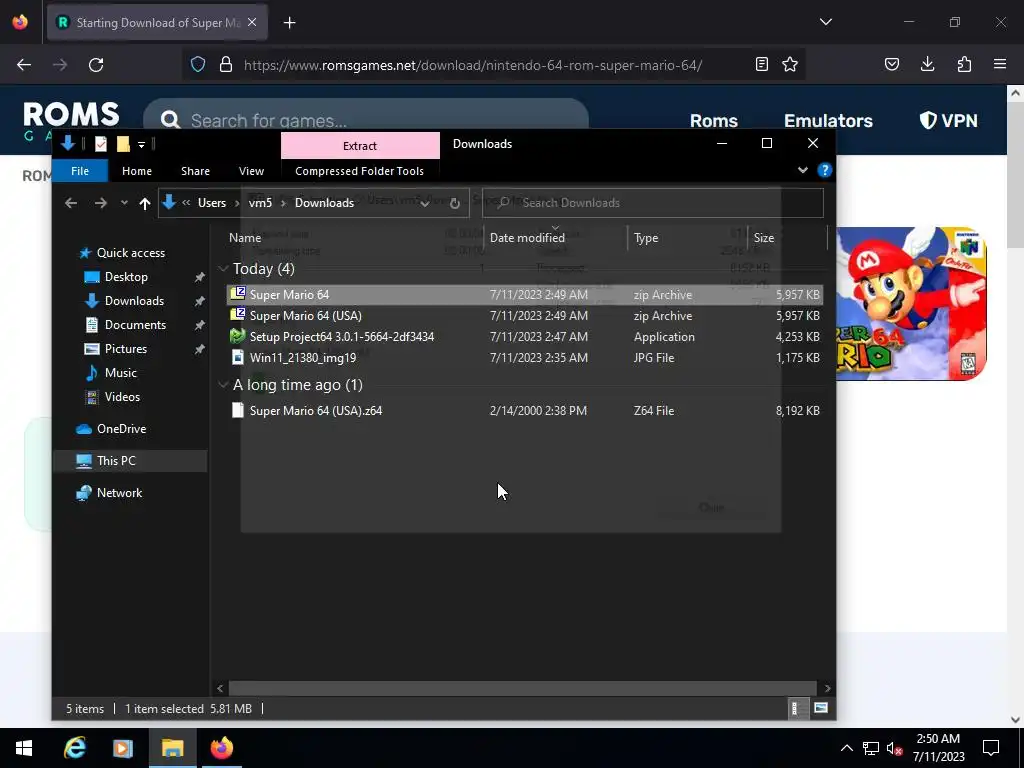Open Network in navigation pane
Viewport: 1024px width, 768px height.
click(x=120, y=492)
